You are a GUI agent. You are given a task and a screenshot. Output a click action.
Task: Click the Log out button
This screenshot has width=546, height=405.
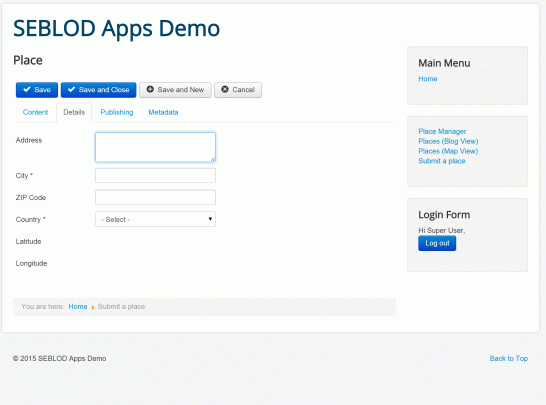pos(437,243)
